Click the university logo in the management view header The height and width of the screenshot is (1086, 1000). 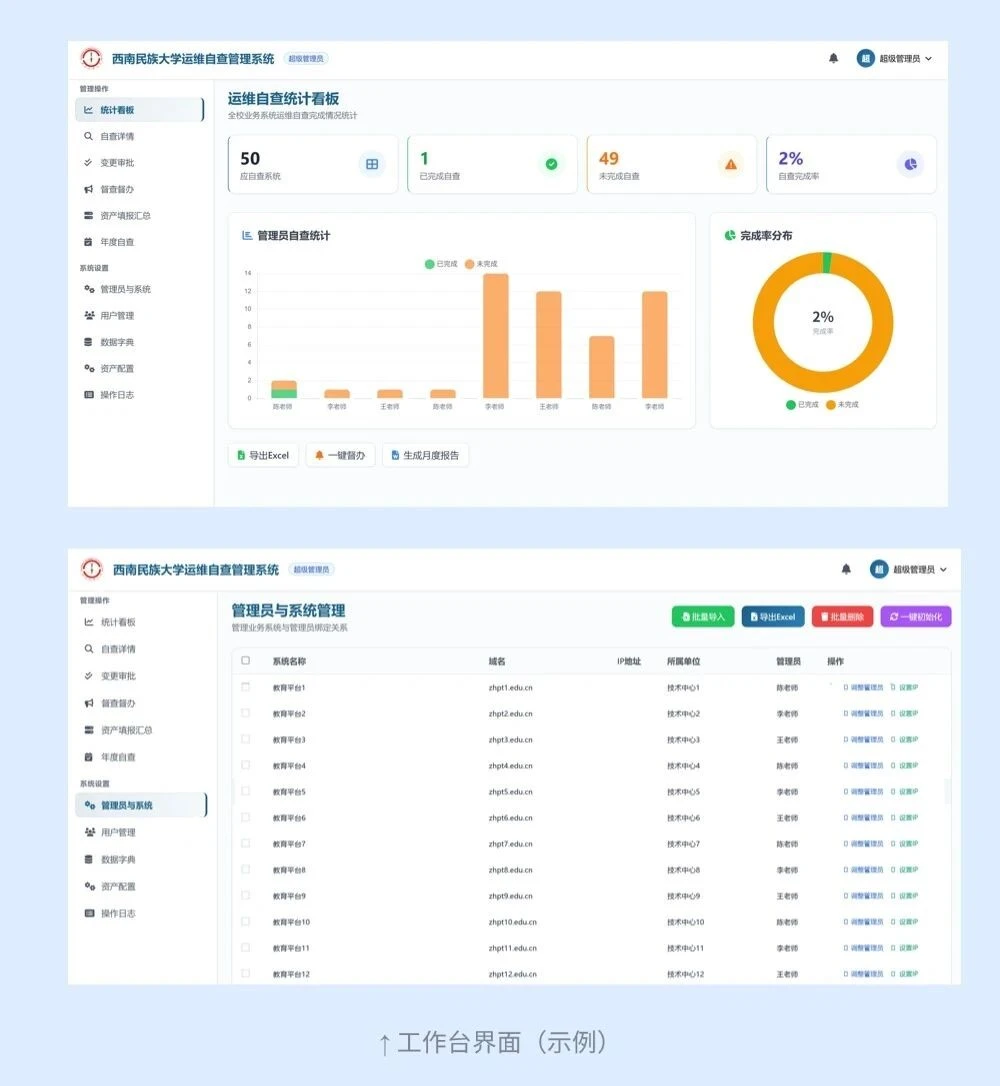pyautogui.click(x=91, y=569)
